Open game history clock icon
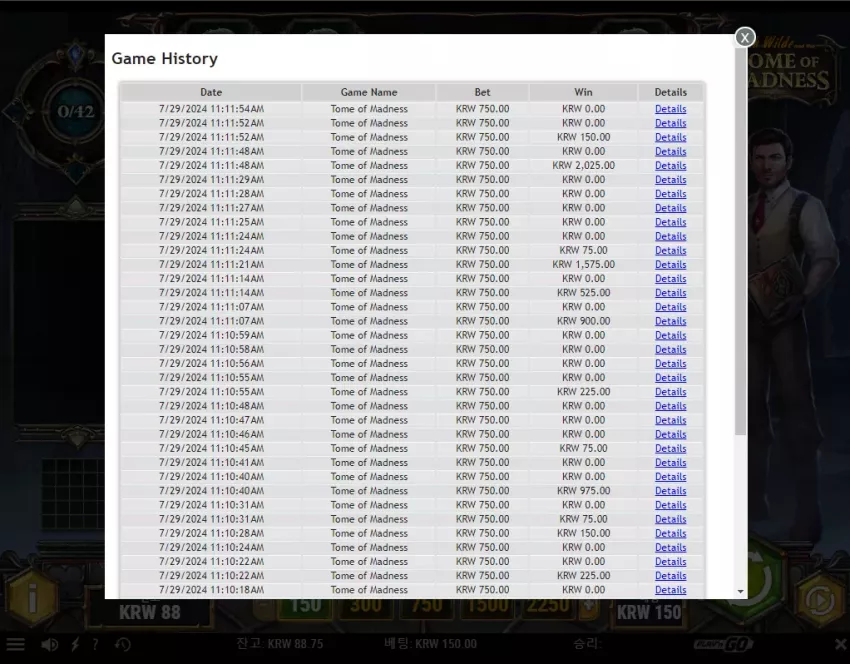This screenshot has height=664, width=850. 123,644
